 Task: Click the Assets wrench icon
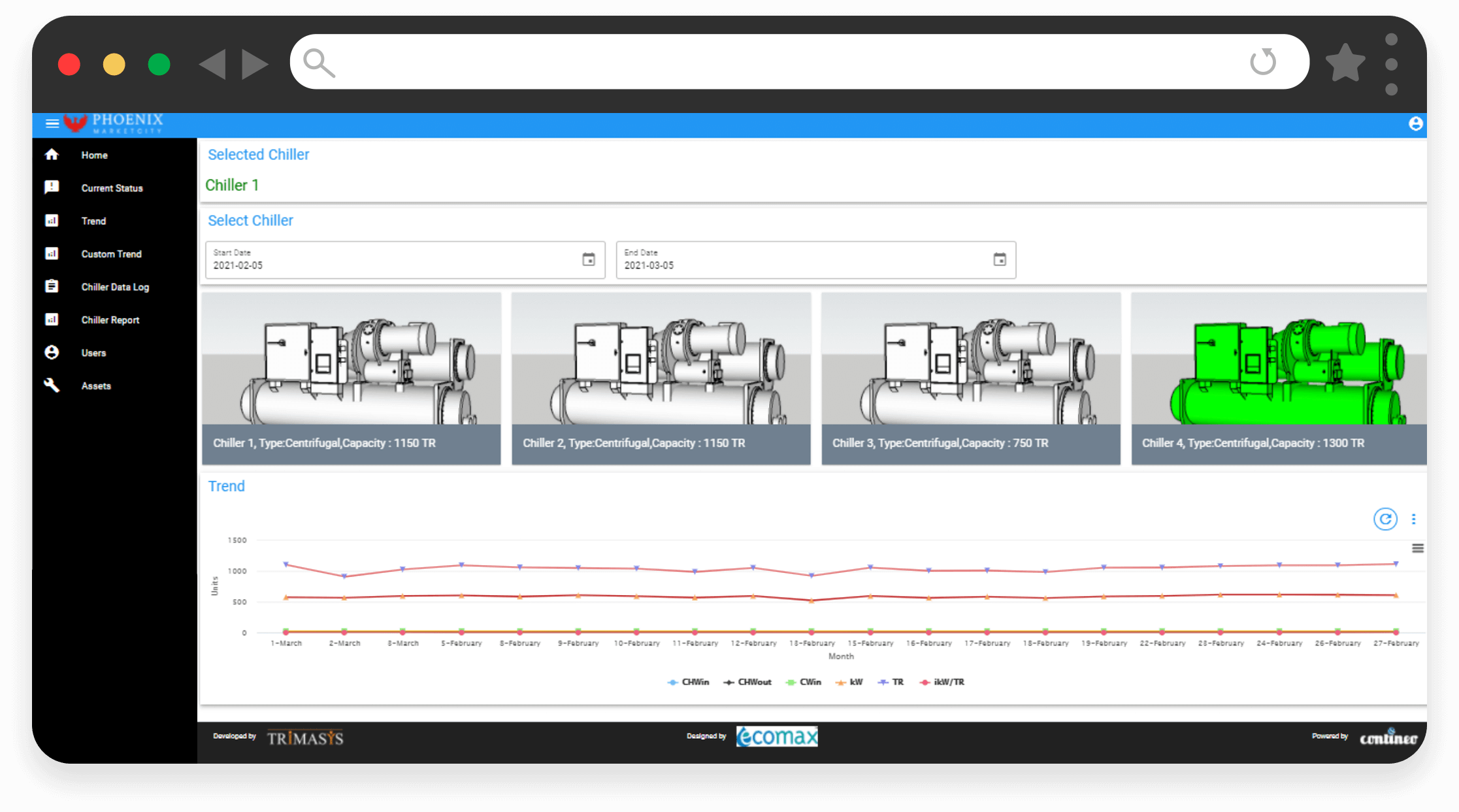click(52, 385)
